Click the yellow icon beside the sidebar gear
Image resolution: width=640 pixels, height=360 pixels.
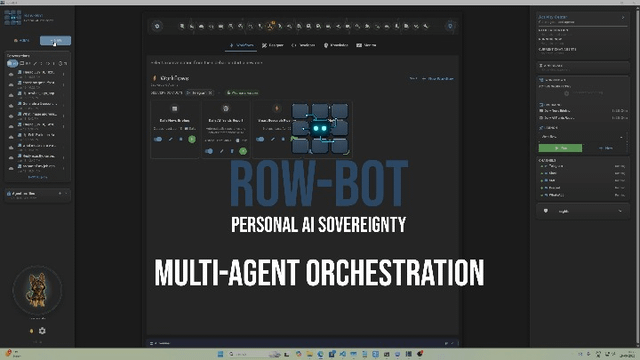[x=31, y=331]
